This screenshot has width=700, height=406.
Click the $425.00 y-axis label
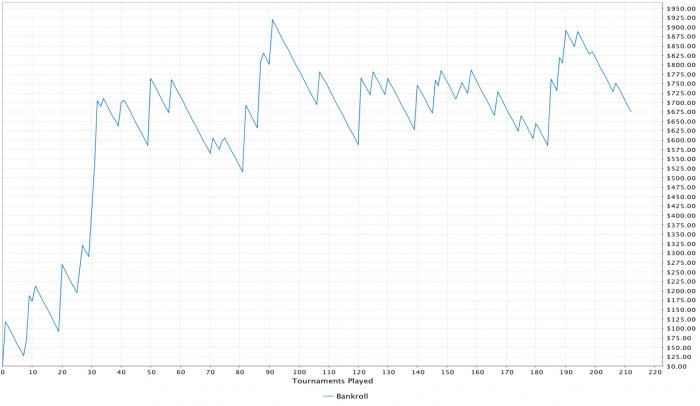click(681, 206)
